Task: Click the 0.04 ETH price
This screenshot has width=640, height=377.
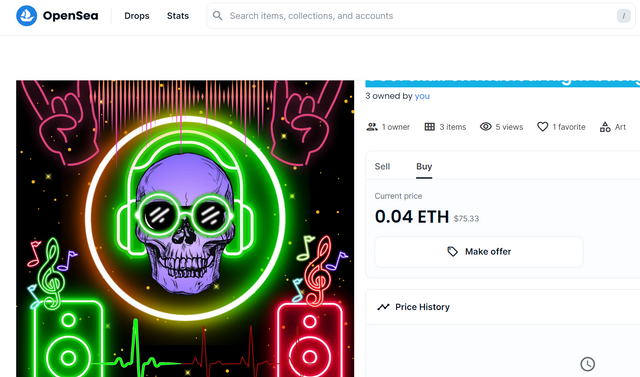Action: click(412, 217)
